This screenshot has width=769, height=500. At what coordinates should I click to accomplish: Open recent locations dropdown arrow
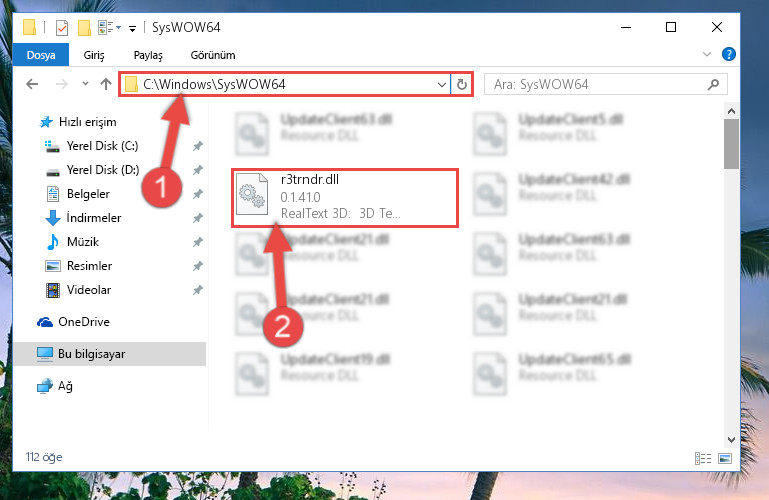(85, 84)
